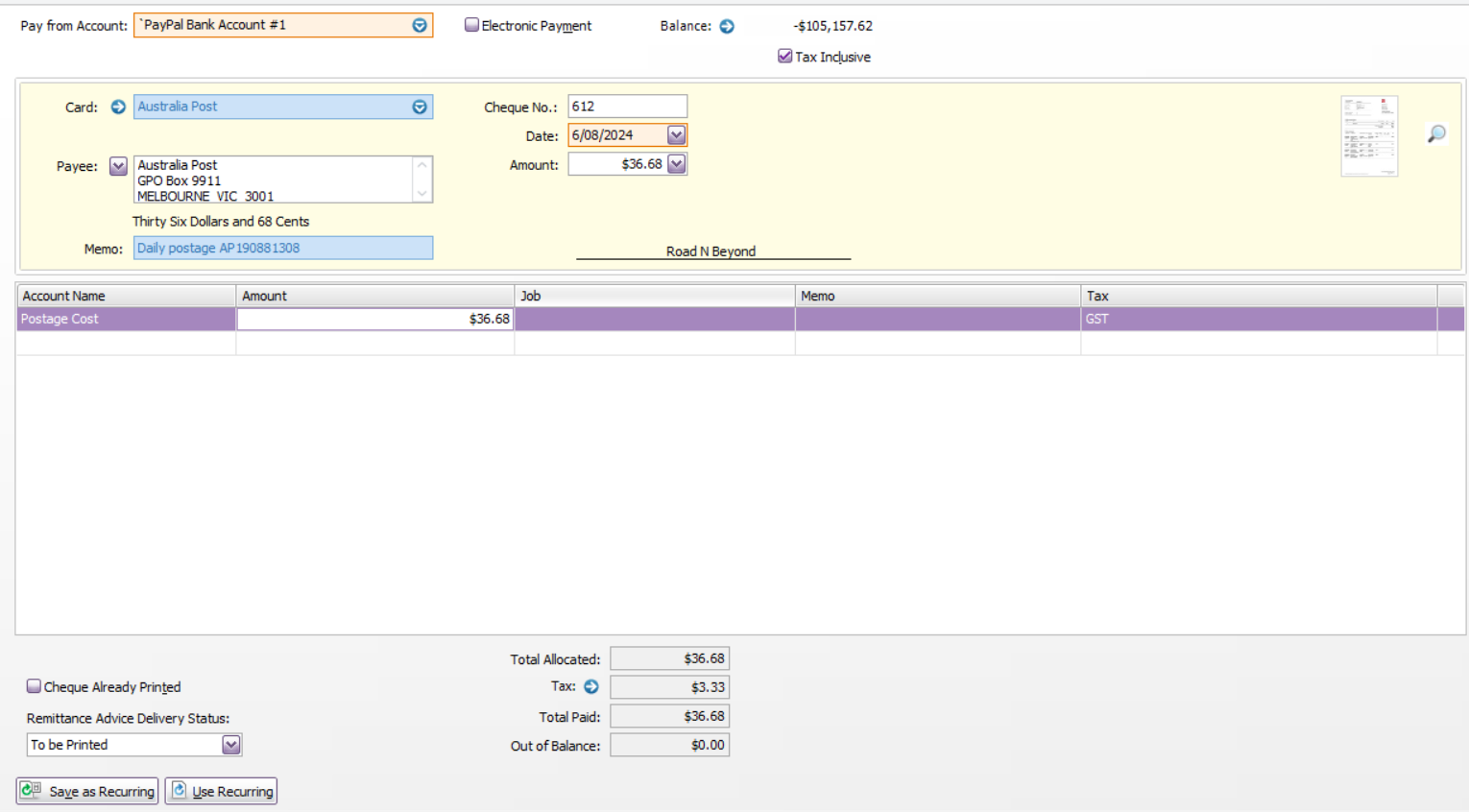This screenshot has width=1469, height=812.
Task: Disable the Tax Inclusive checkbox
Action: pos(785,56)
